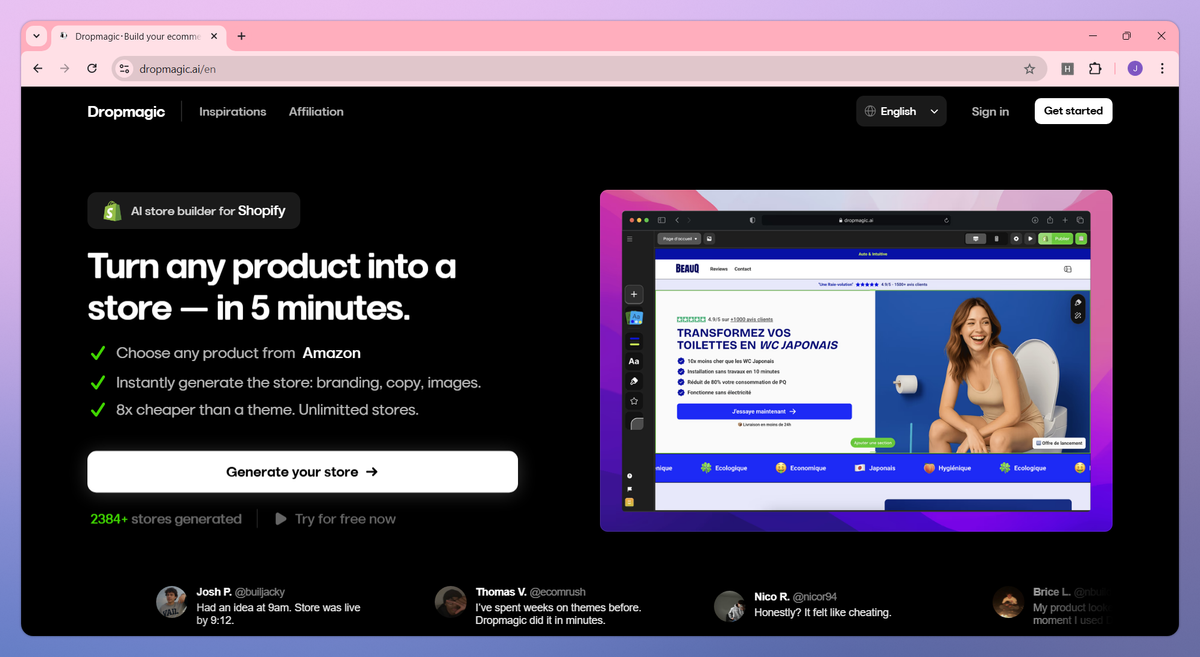This screenshot has height=657, width=1200.
Task: Click the Aa typography icon in preview
Action: tap(634, 361)
